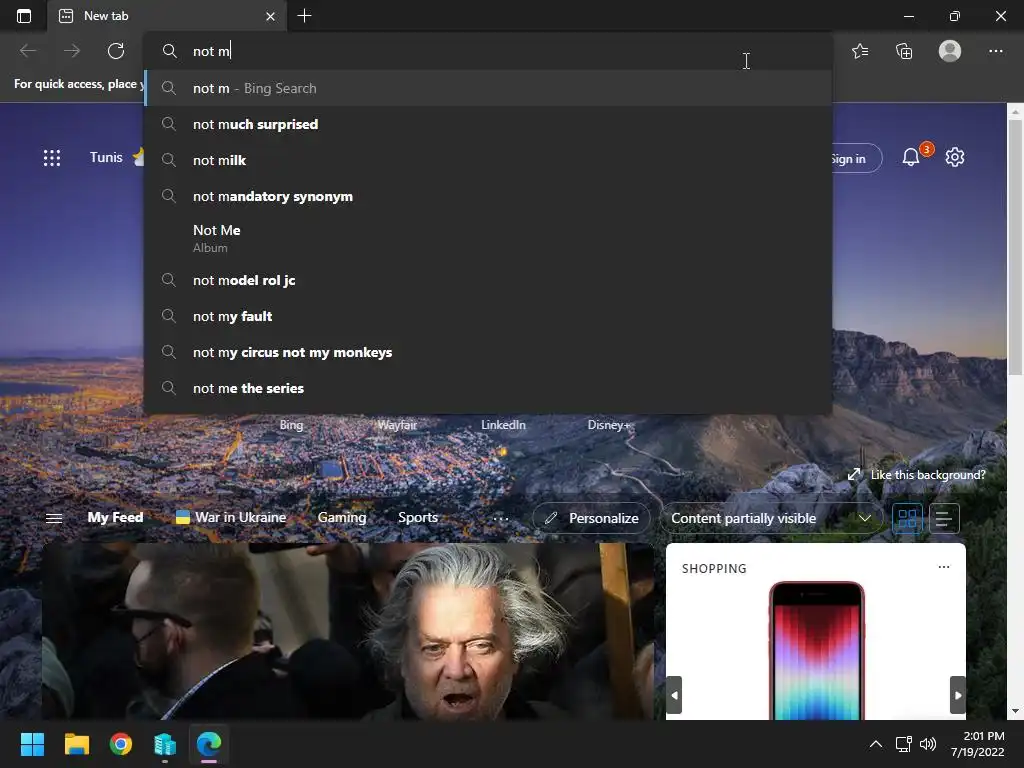Open the notifications bell icon
This screenshot has width=1024, height=768.
[x=911, y=157]
